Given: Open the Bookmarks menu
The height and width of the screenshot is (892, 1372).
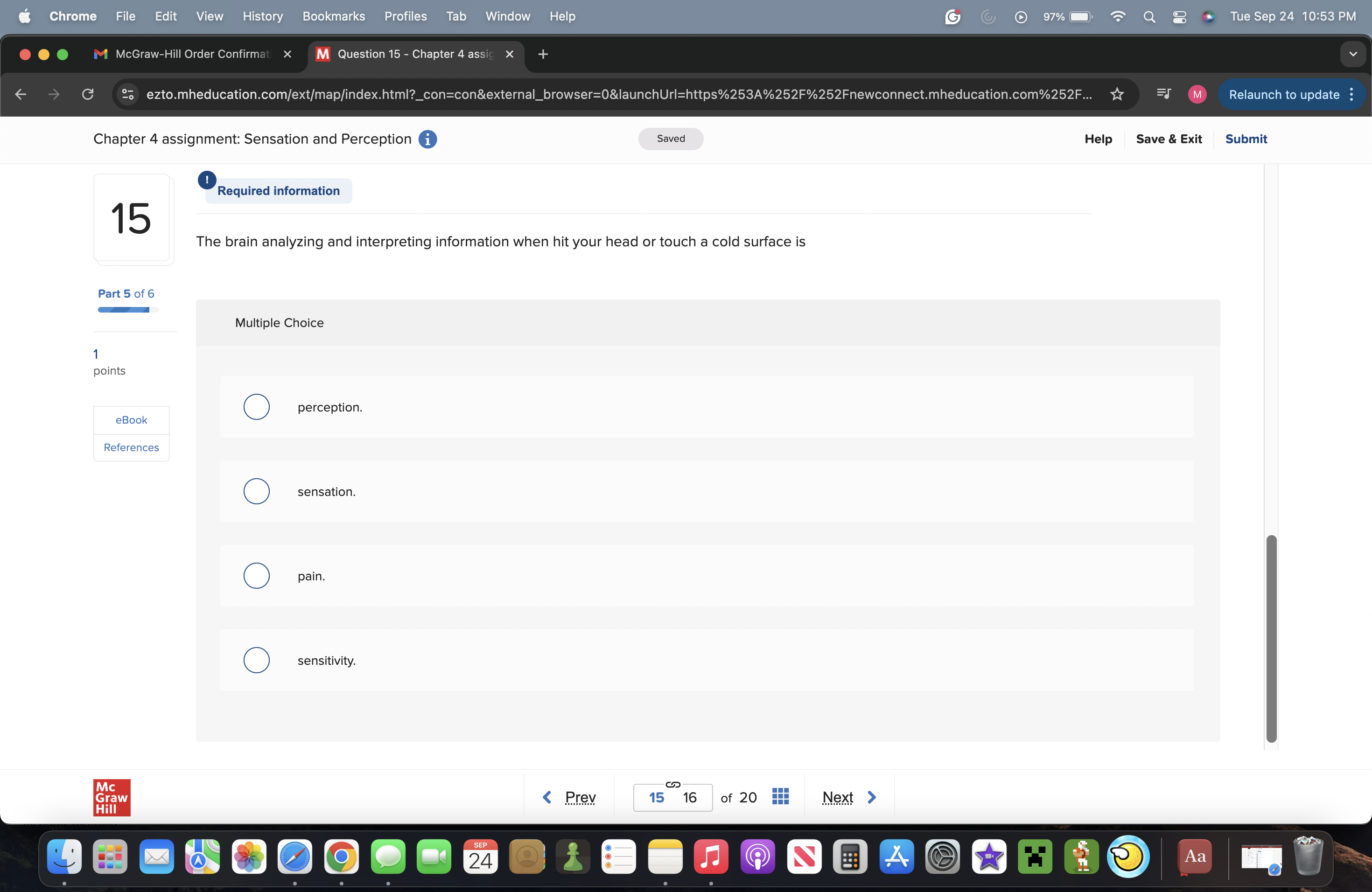Looking at the screenshot, I should pyautogui.click(x=333, y=16).
